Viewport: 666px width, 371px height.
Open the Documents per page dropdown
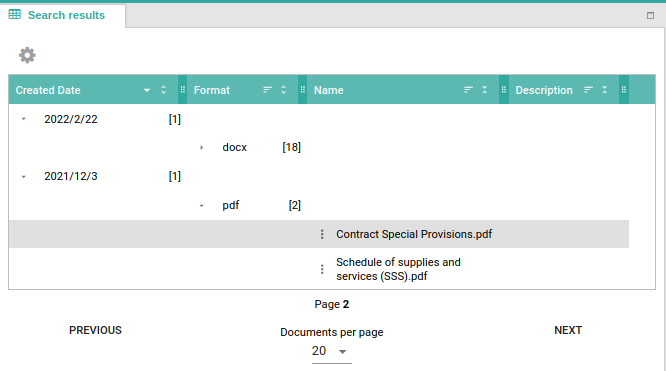(332, 351)
